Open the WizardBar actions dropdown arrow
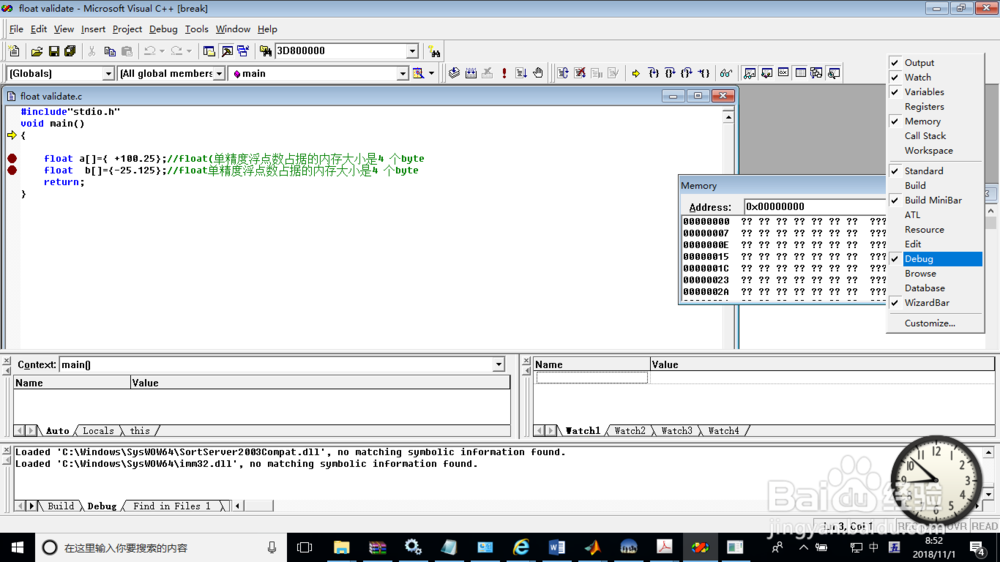This screenshot has height=562, width=1000. tap(432, 73)
